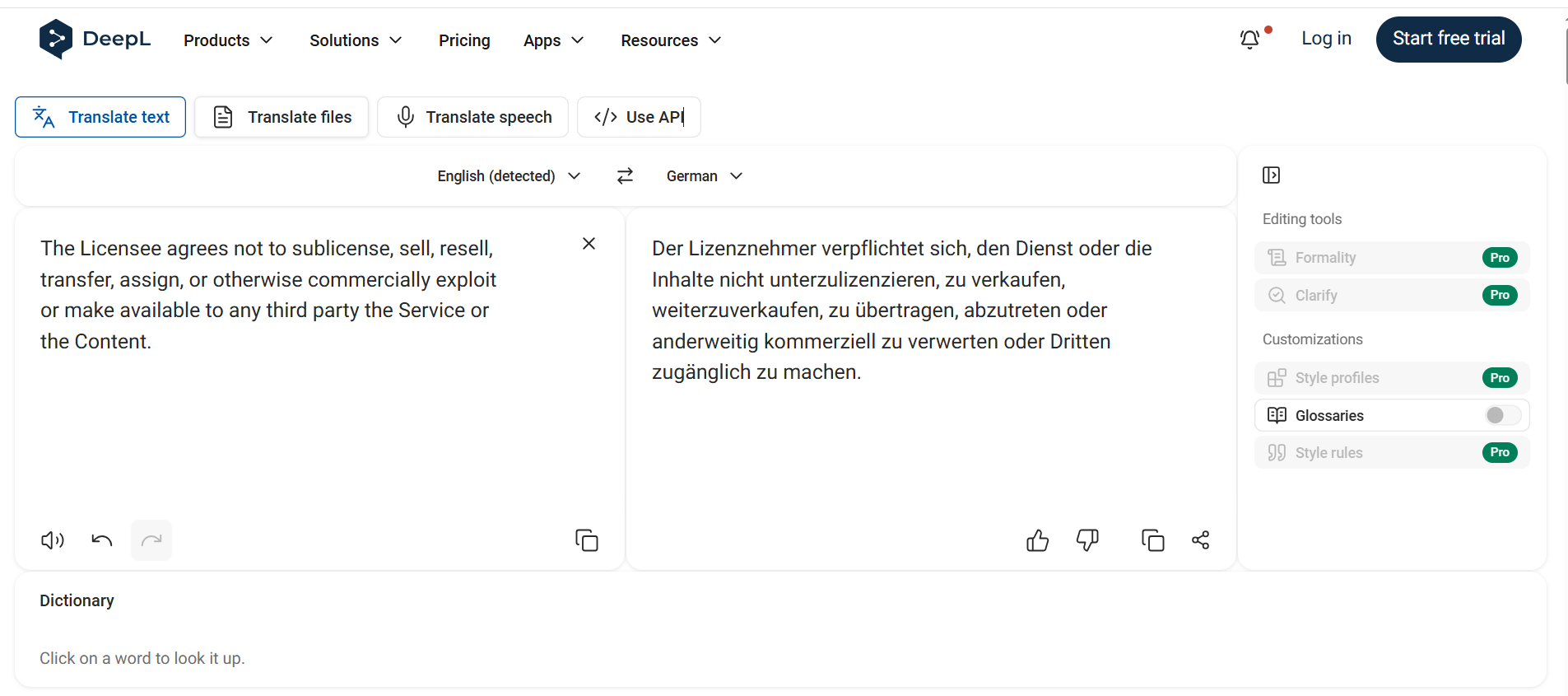
Task: Give thumbs down to the translation
Action: (1087, 540)
